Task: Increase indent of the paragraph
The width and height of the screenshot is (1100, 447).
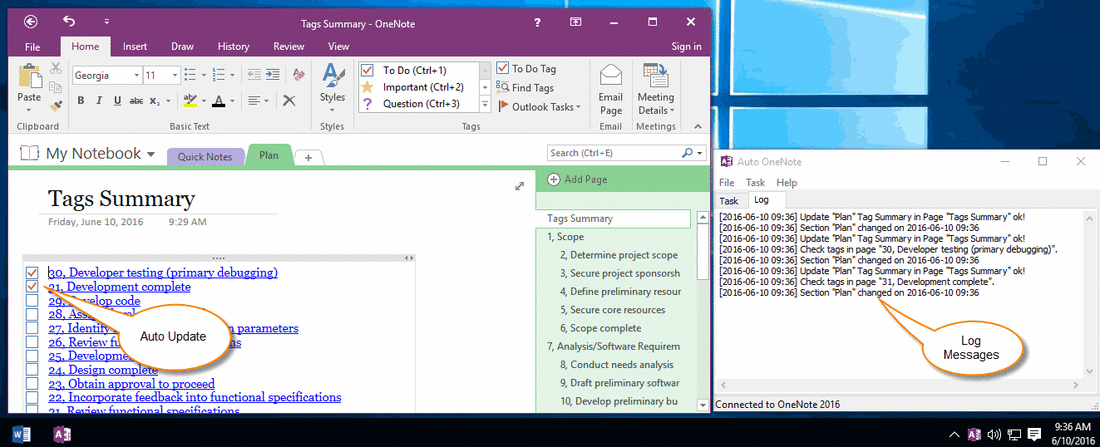Action: [x=272, y=74]
